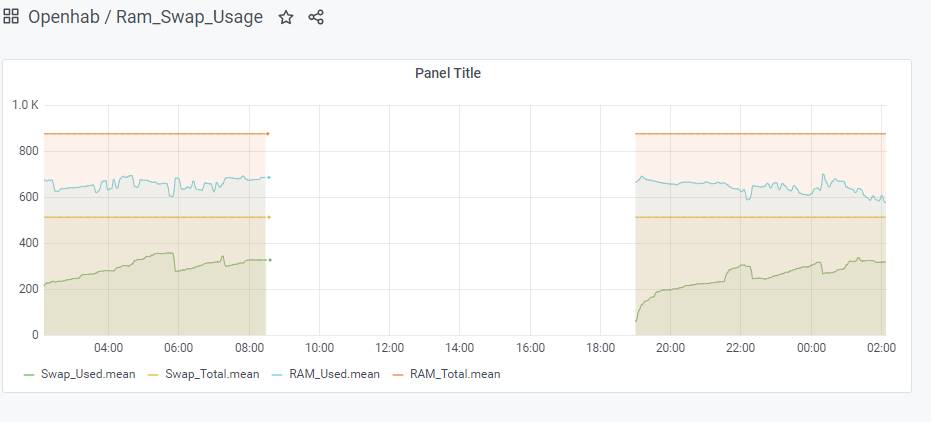
Task: Click the orange RAM_Total endpoint dot
Action: click(x=268, y=133)
